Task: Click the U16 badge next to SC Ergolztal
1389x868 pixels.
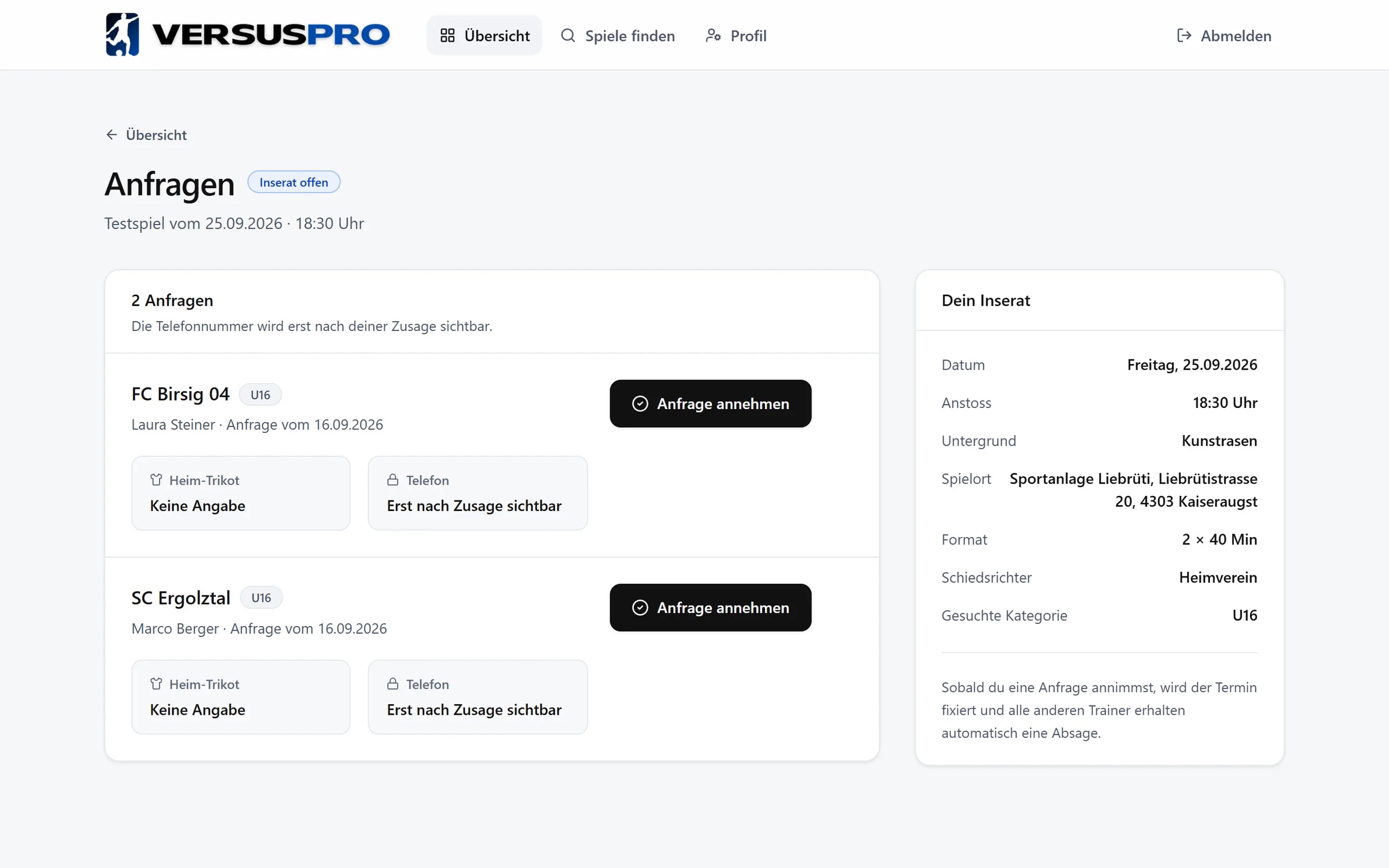Action: click(x=261, y=598)
